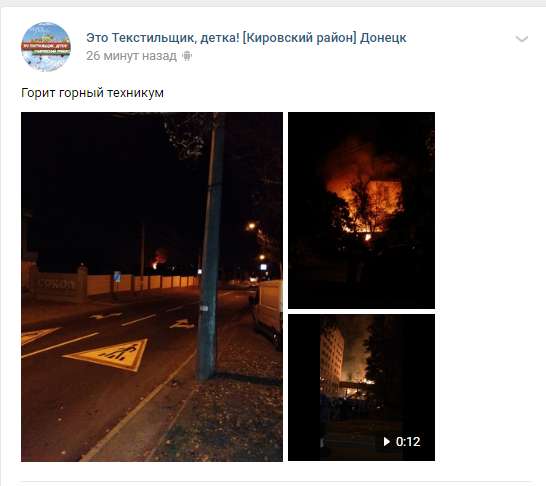Viewport: 546px width, 486px height.
Task: Open the post via '26 минут назад' timestamp
Action: pyautogui.click(x=131, y=56)
